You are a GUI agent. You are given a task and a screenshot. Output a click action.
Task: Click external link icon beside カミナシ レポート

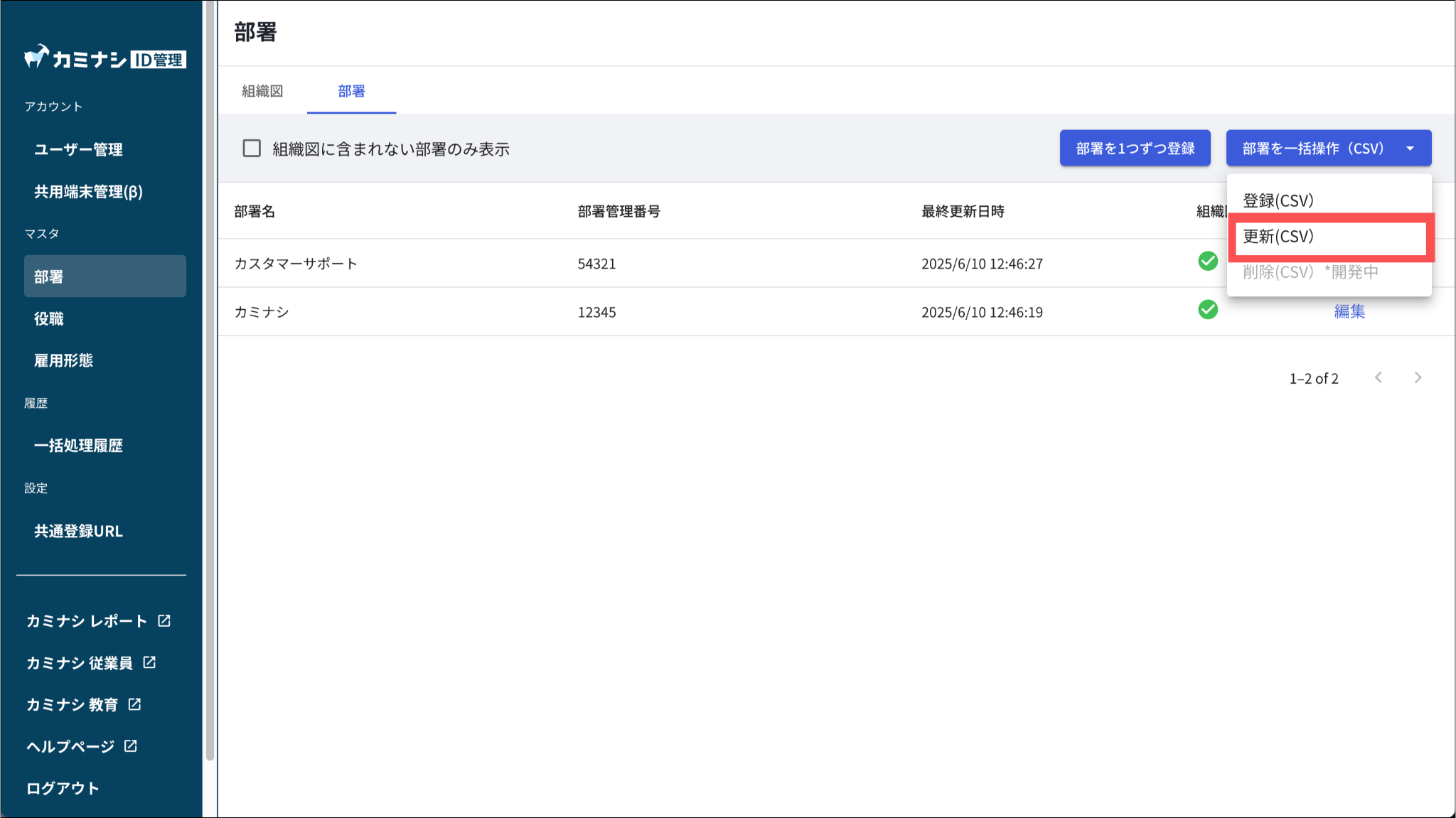pyautogui.click(x=164, y=620)
